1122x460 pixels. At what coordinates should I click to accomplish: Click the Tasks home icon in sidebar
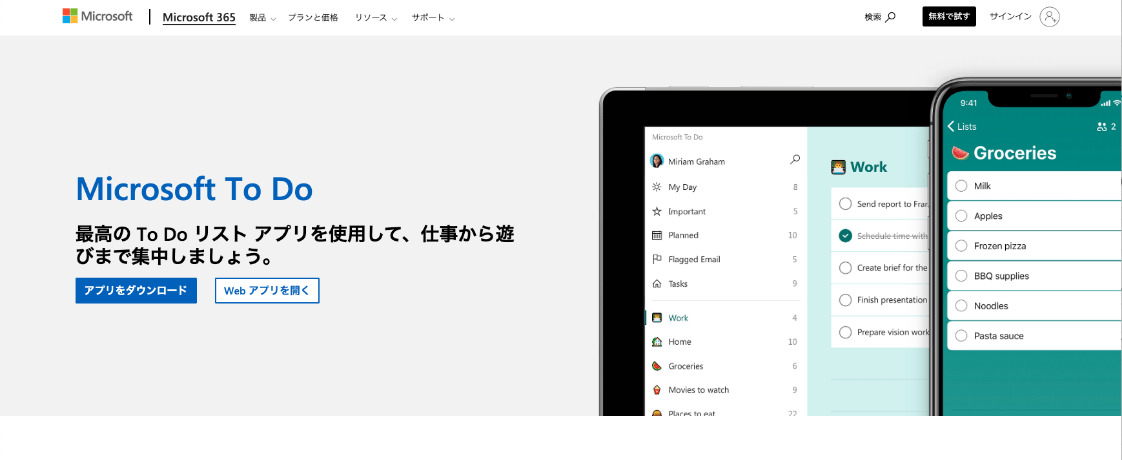(657, 284)
